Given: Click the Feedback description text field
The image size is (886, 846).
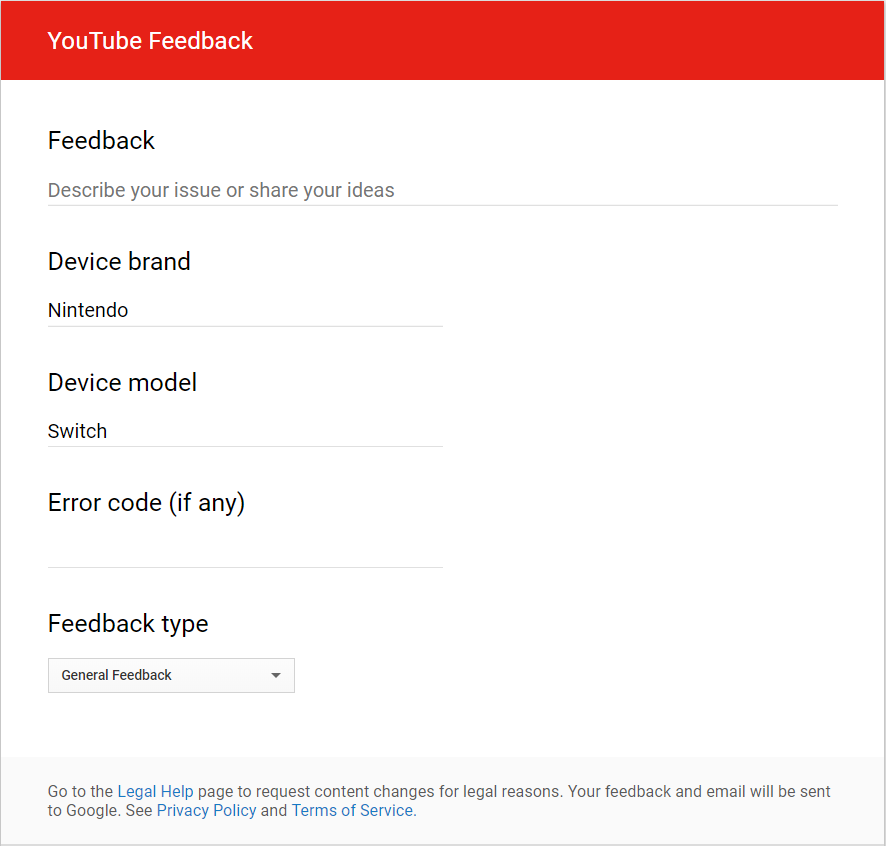Looking at the screenshot, I should pos(442,190).
